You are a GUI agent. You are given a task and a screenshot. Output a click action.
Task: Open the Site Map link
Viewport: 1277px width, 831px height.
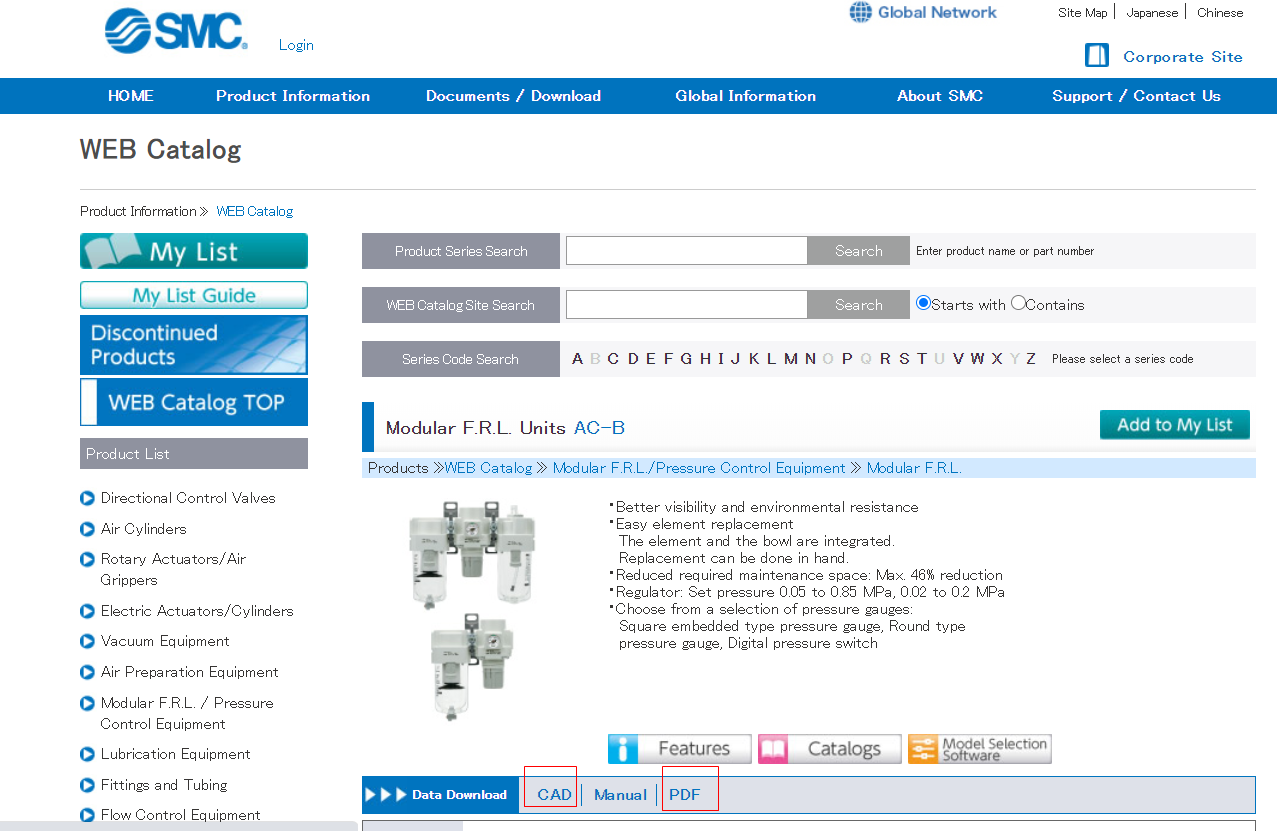click(x=1083, y=13)
